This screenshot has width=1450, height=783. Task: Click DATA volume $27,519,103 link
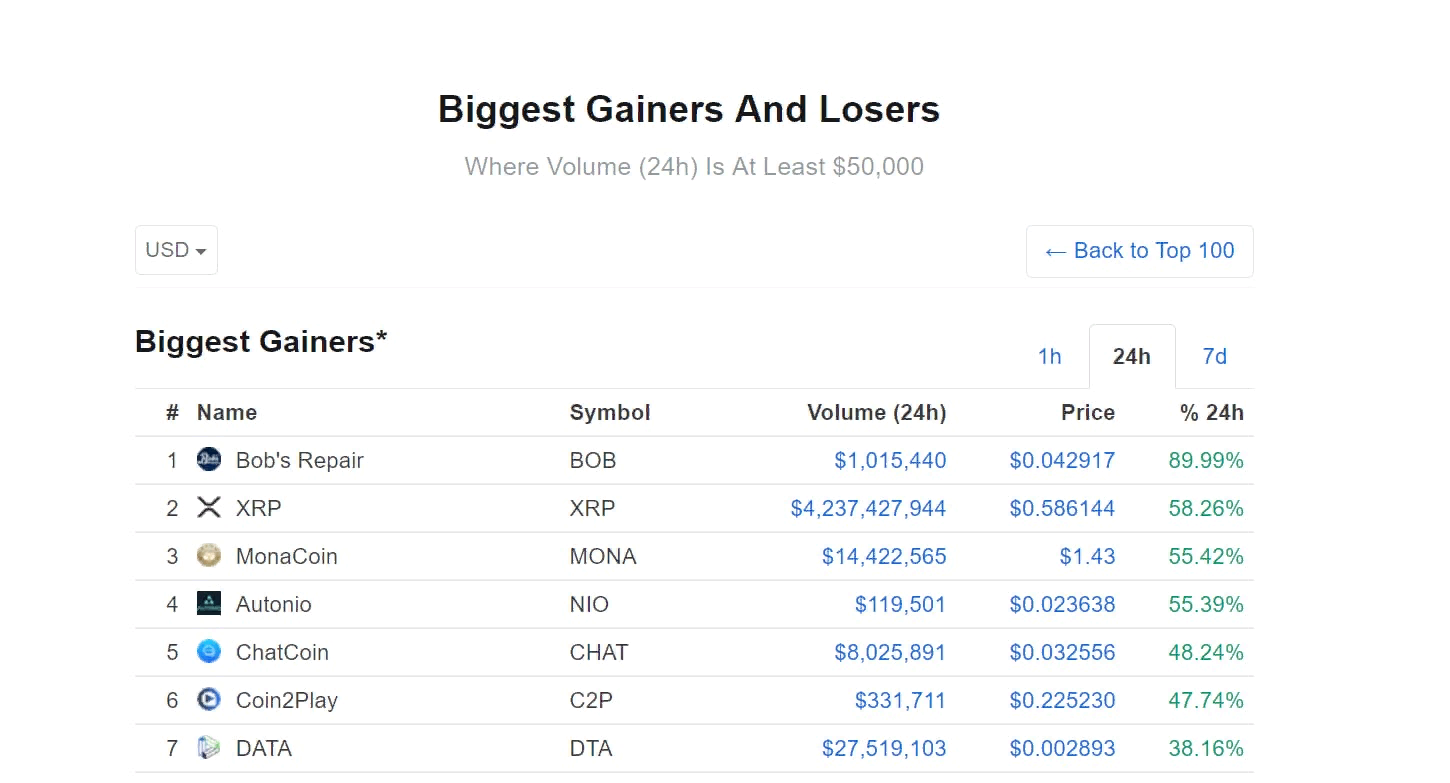pos(884,749)
